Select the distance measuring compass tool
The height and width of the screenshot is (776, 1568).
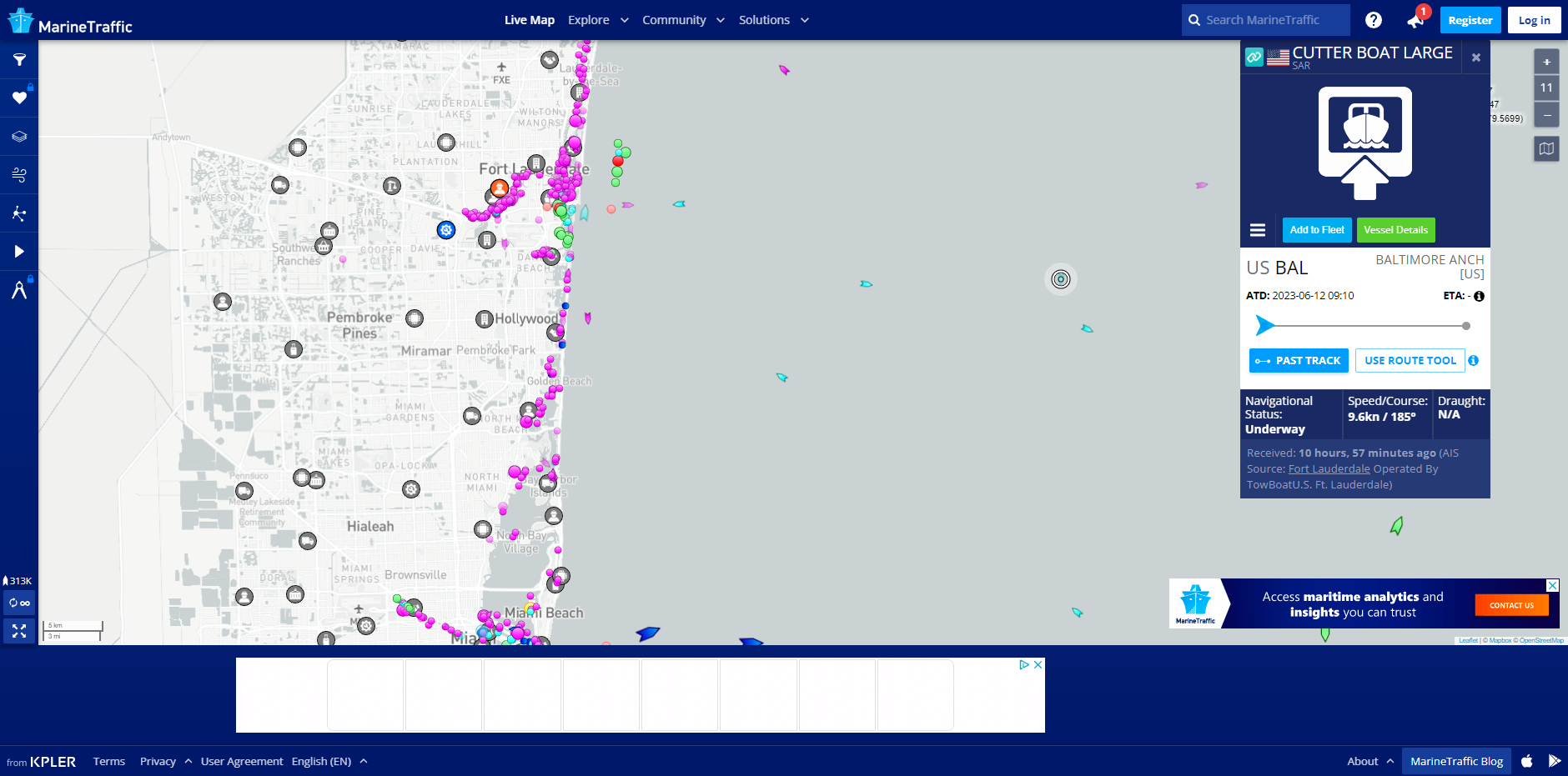pyautogui.click(x=19, y=290)
